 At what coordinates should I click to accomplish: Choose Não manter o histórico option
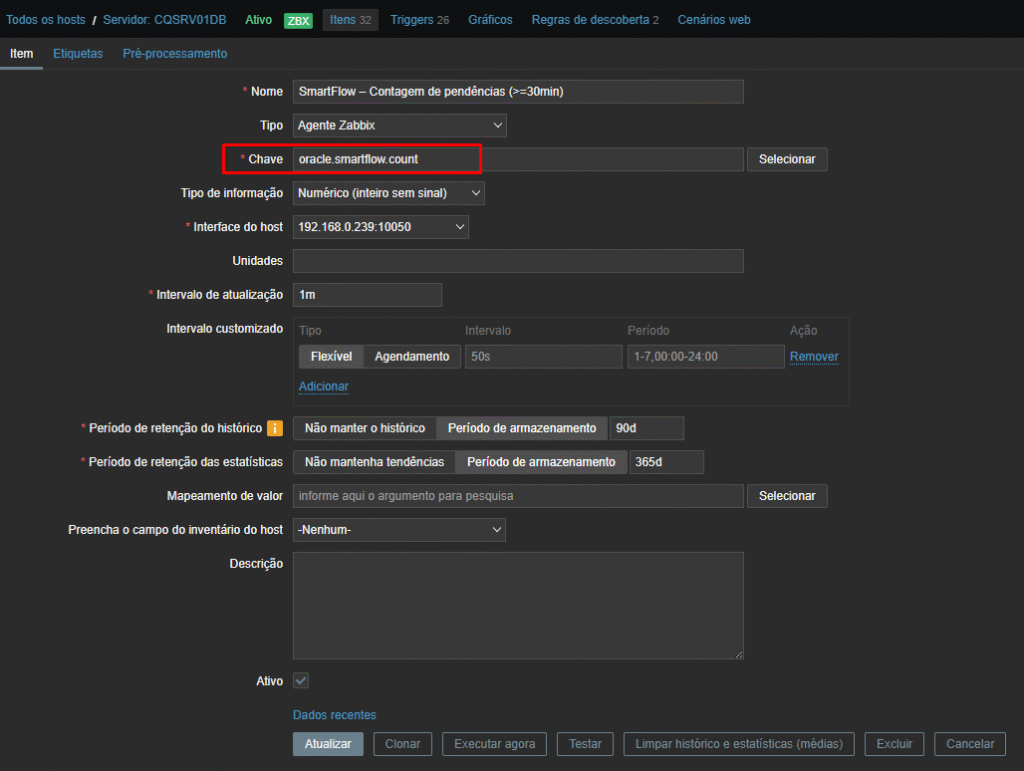pos(365,428)
